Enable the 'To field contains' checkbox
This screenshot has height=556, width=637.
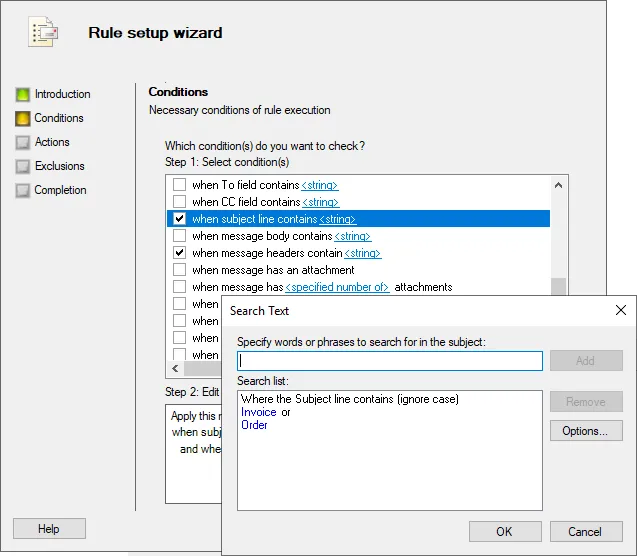(180, 185)
